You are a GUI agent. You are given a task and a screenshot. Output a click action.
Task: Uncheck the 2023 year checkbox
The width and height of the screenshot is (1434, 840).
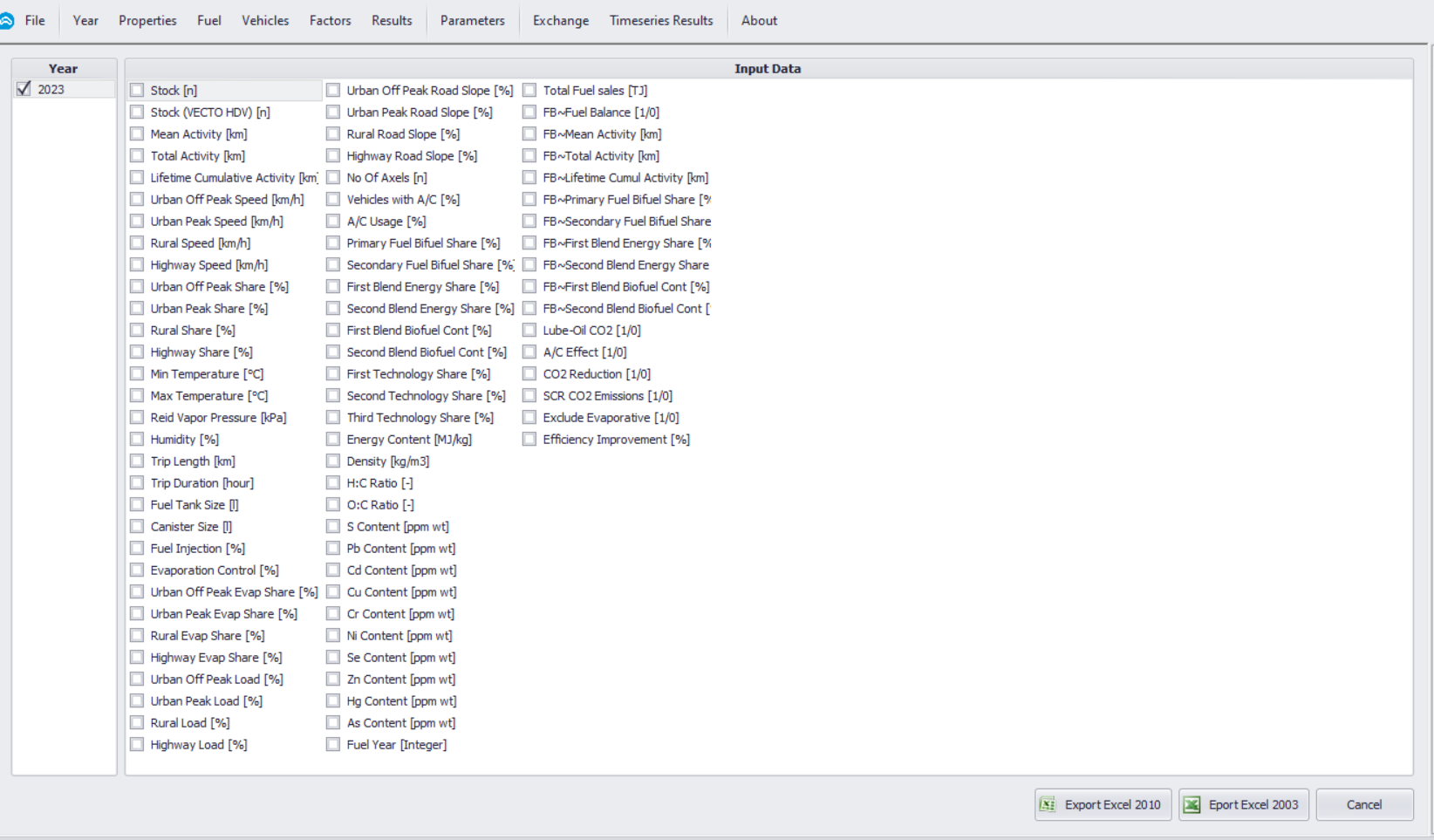[x=24, y=88]
